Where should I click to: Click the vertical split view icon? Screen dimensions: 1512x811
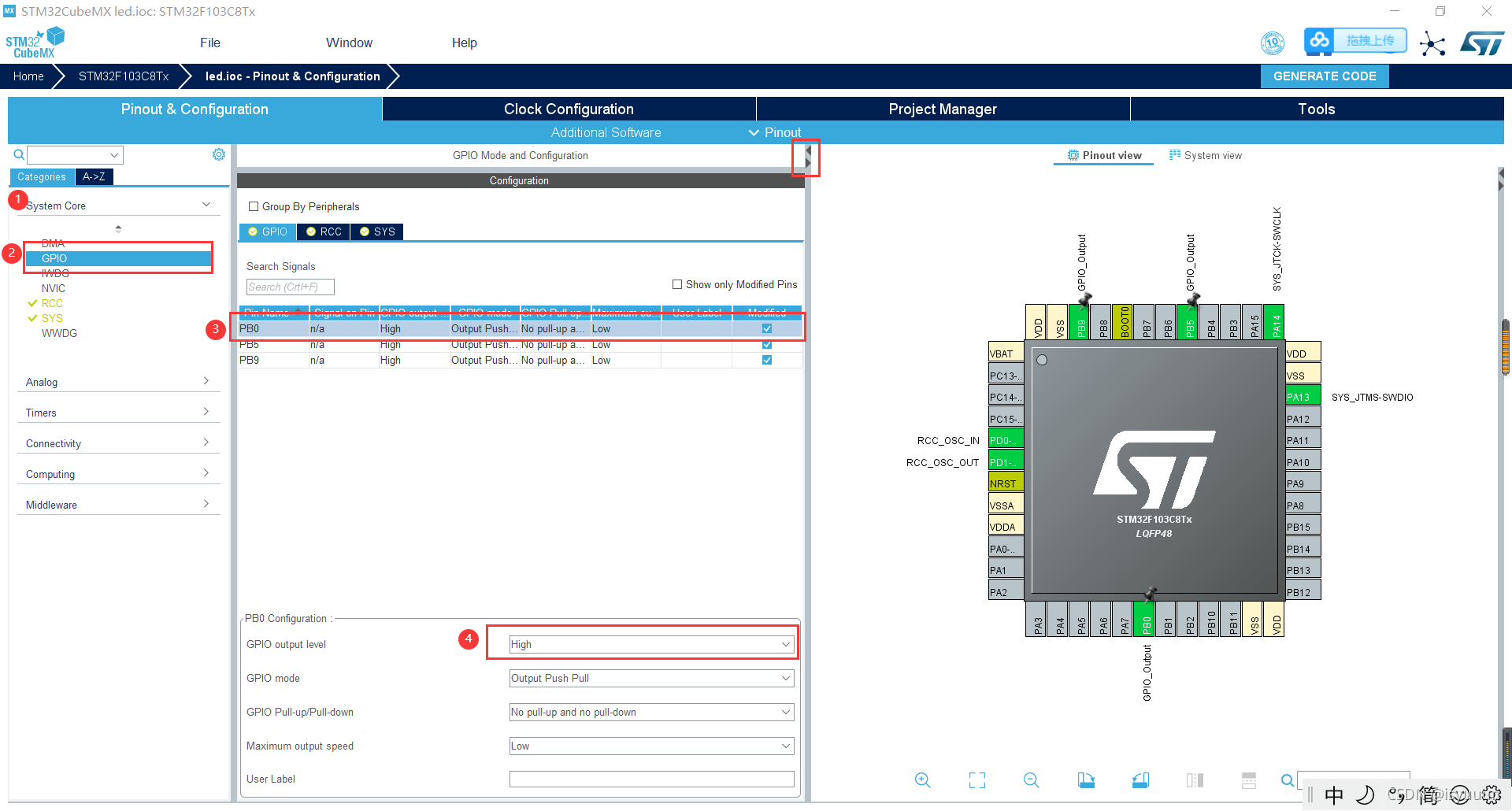(1195, 780)
